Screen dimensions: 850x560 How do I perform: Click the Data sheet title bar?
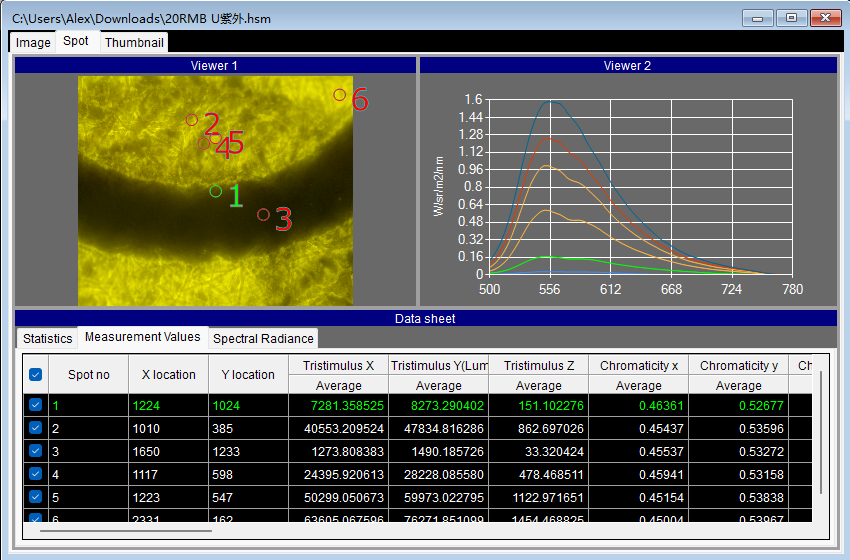point(426,318)
